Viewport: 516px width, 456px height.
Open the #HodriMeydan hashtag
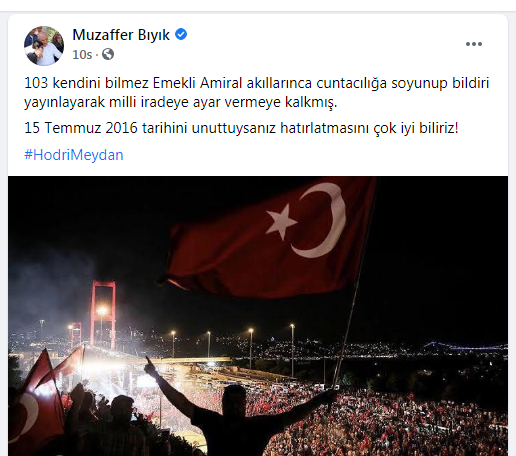74,155
